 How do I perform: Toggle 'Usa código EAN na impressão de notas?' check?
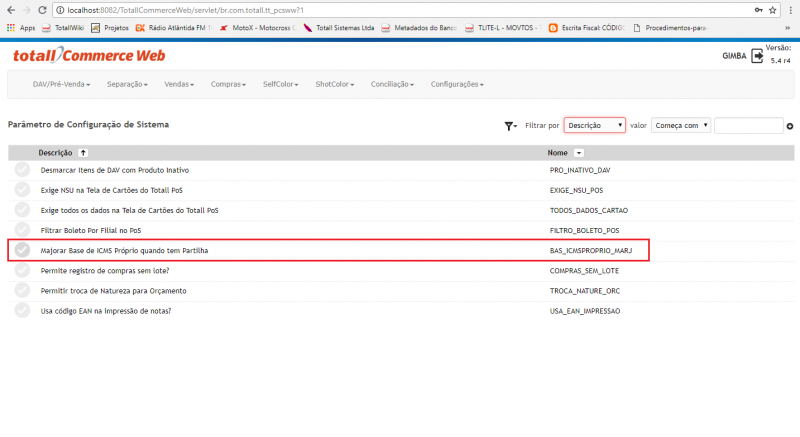(22, 310)
